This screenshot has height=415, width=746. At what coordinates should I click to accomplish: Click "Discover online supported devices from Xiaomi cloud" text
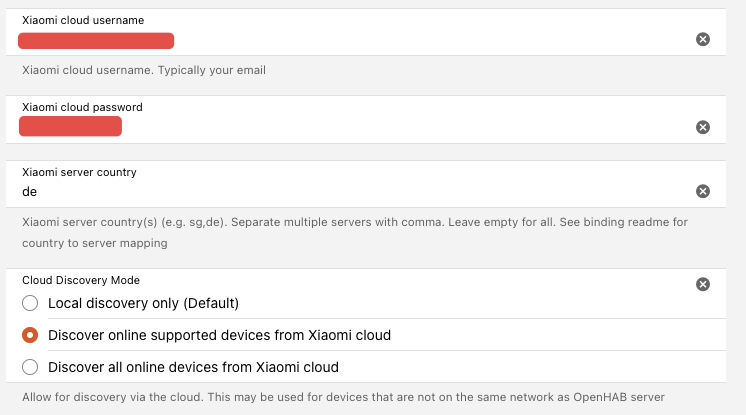tap(219, 335)
